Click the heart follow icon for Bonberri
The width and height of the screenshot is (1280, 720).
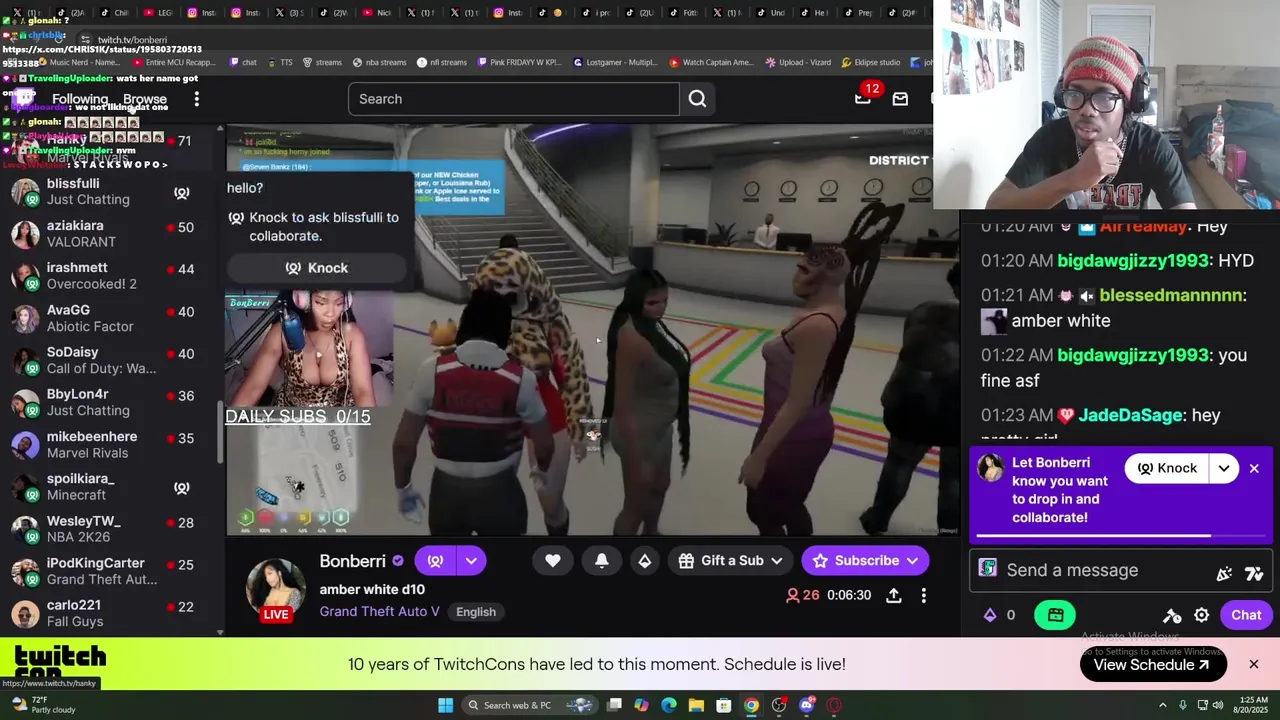pos(553,561)
